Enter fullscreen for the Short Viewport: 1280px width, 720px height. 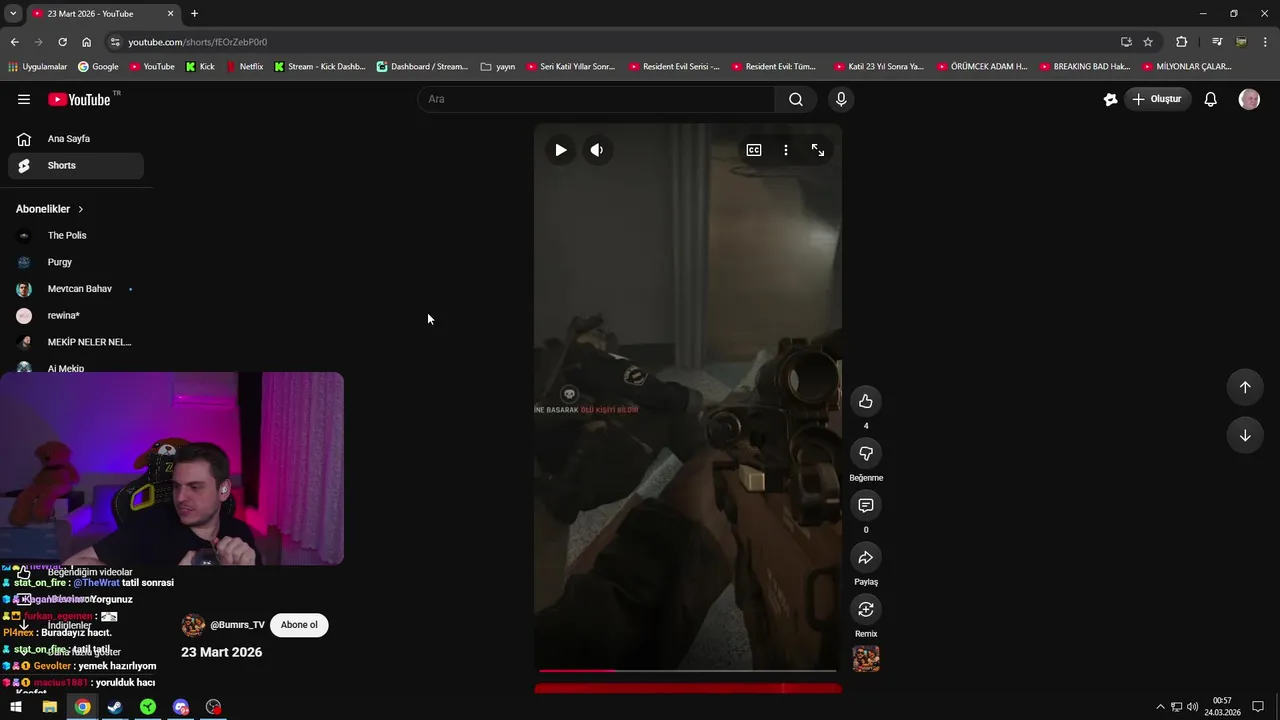[818, 150]
